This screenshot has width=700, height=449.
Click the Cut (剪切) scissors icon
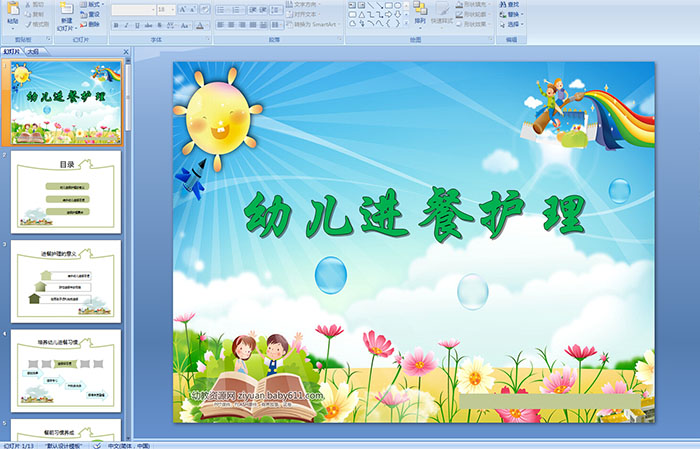point(28,5)
